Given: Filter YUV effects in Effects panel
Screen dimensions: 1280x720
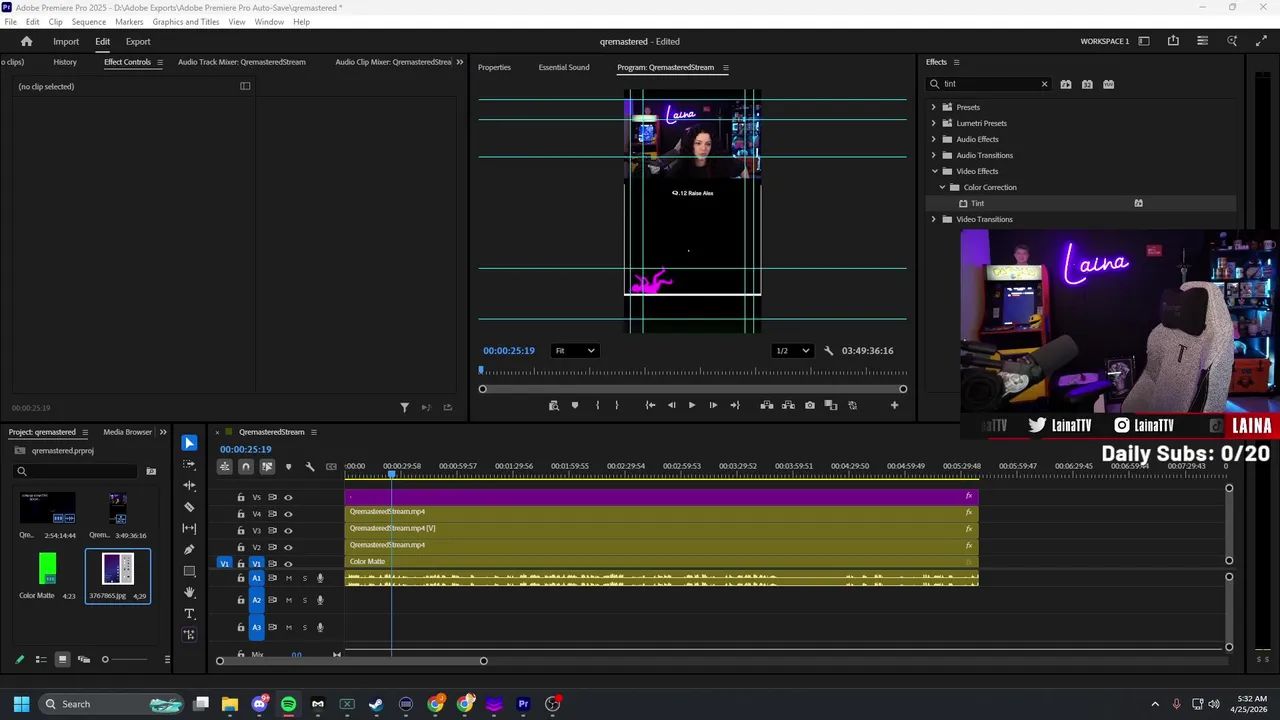Looking at the screenshot, I should [1108, 84].
